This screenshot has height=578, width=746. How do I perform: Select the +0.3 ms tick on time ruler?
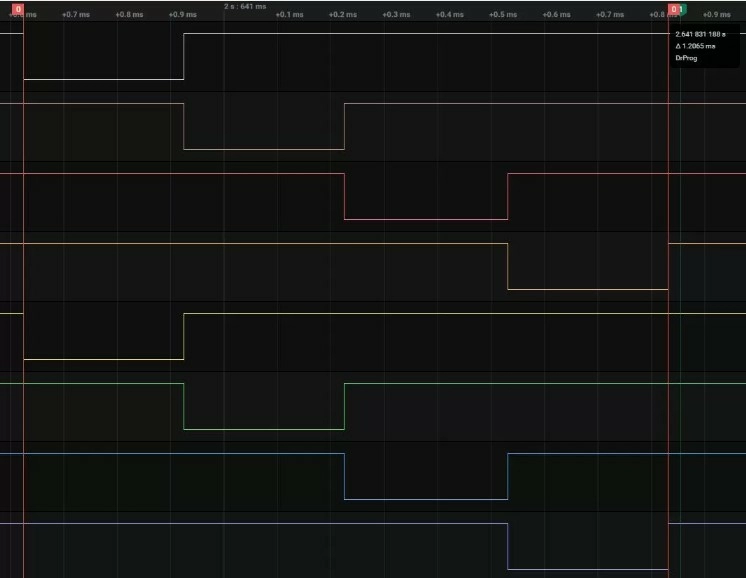click(397, 15)
